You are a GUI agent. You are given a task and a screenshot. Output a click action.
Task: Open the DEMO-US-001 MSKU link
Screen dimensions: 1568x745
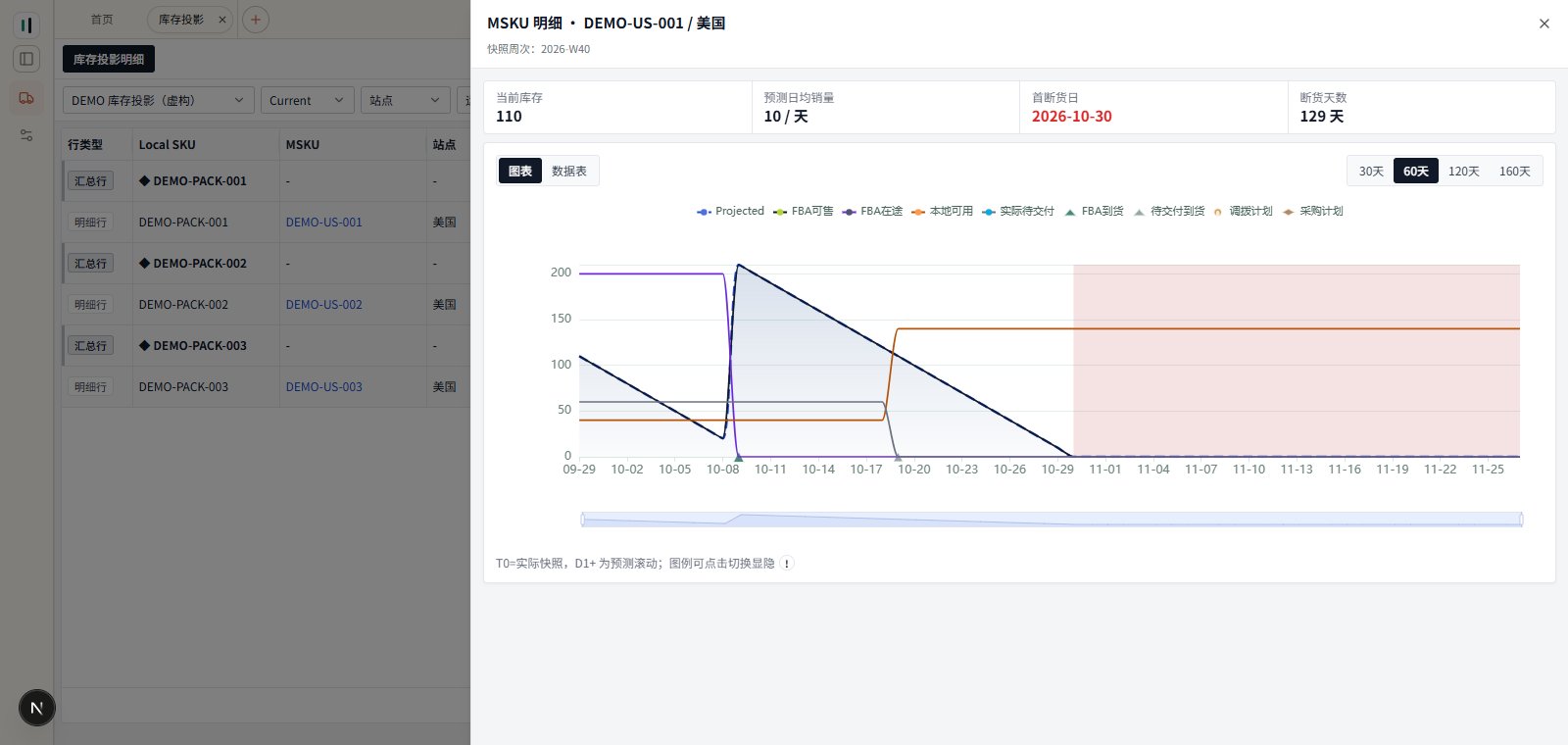tap(323, 223)
